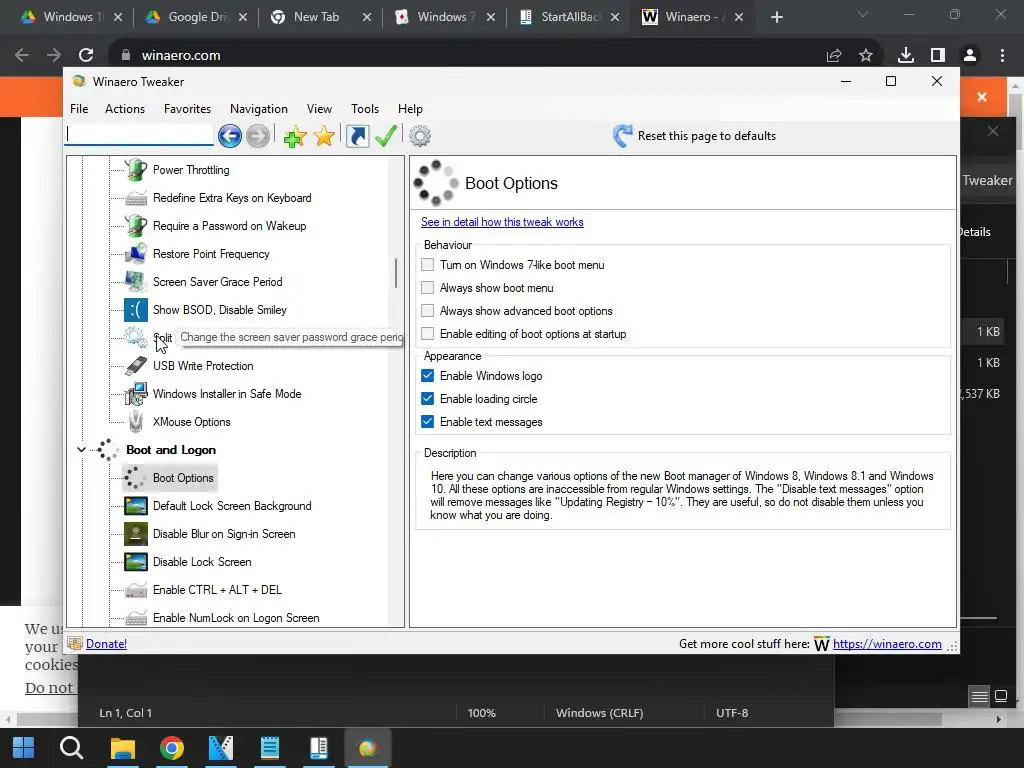Add this page to favorites with plus-star icon
Viewport: 1024px width, 768px height.
click(295, 136)
